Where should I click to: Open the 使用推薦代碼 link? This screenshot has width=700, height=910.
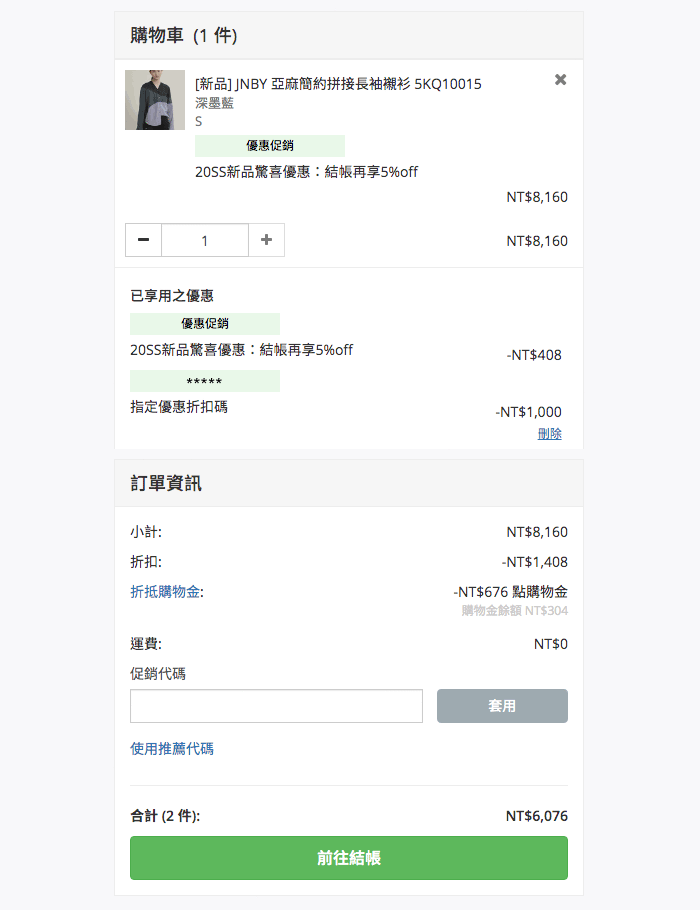172,749
